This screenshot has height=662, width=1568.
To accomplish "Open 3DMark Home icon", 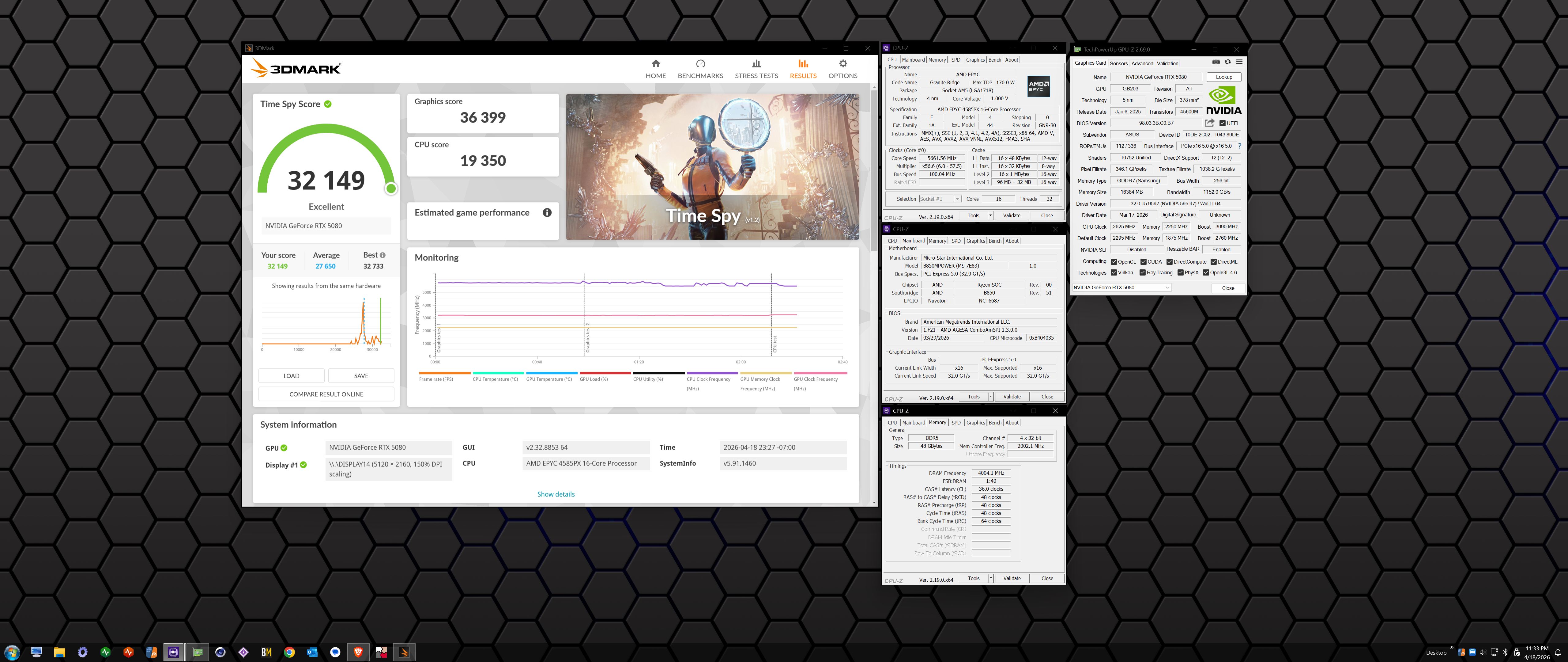I will [656, 64].
